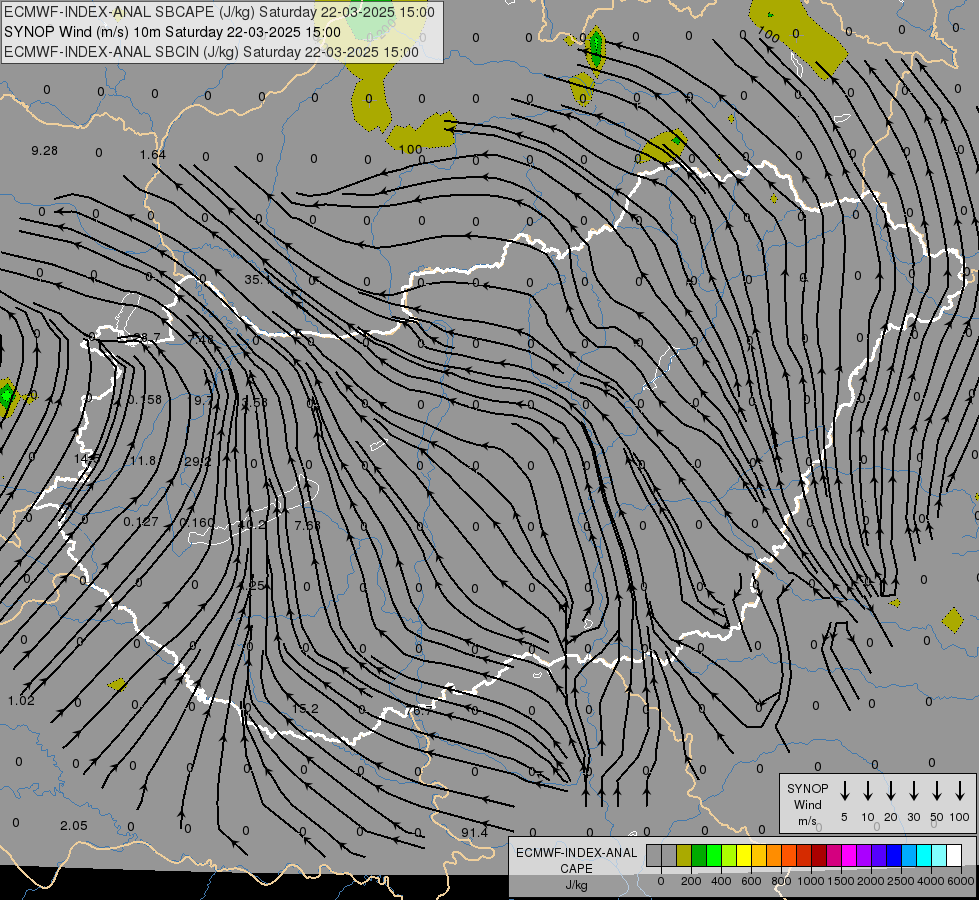The height and width of the screenshot is (900, 979).
Task: Select the white swatch at 6000 end
Action: 954,855
